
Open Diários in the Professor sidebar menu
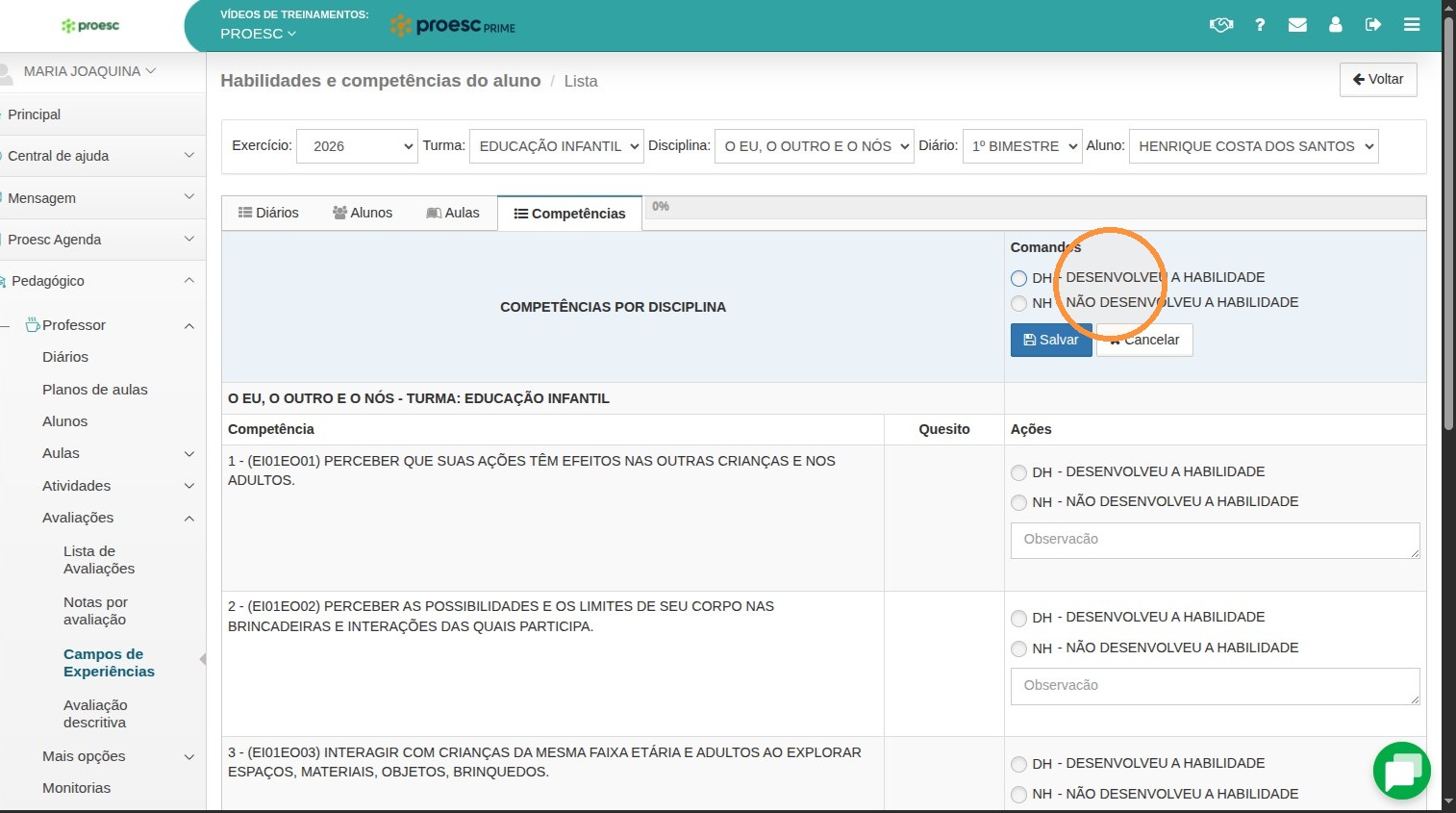pyautogui.click(x=65, y=357)
